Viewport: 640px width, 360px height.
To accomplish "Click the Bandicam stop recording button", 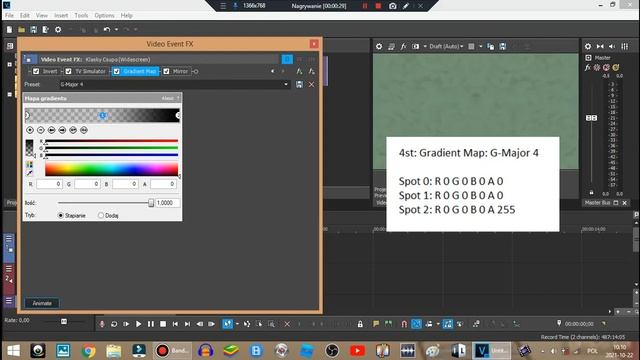I will click(x=378, y=6).
